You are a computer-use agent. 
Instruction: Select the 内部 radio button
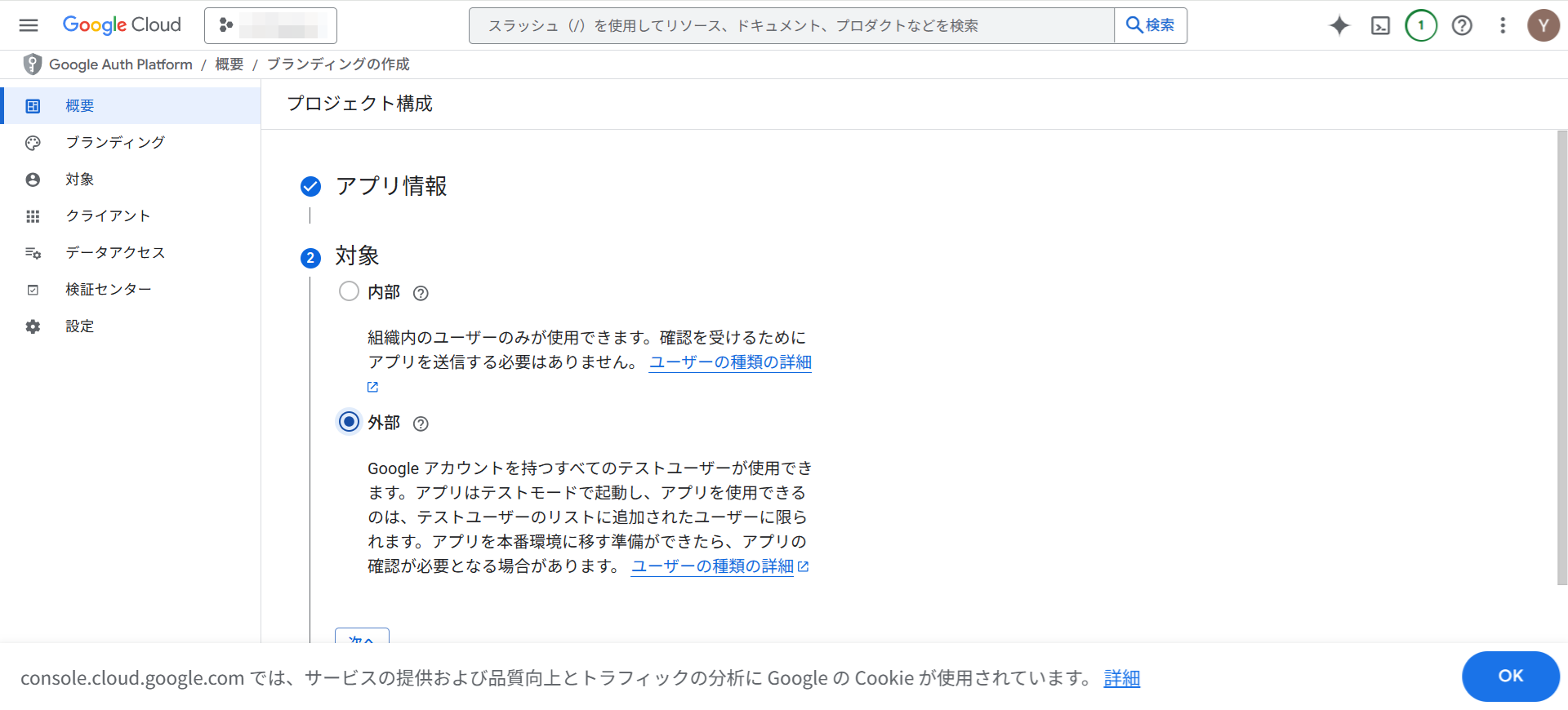(349, 291)
